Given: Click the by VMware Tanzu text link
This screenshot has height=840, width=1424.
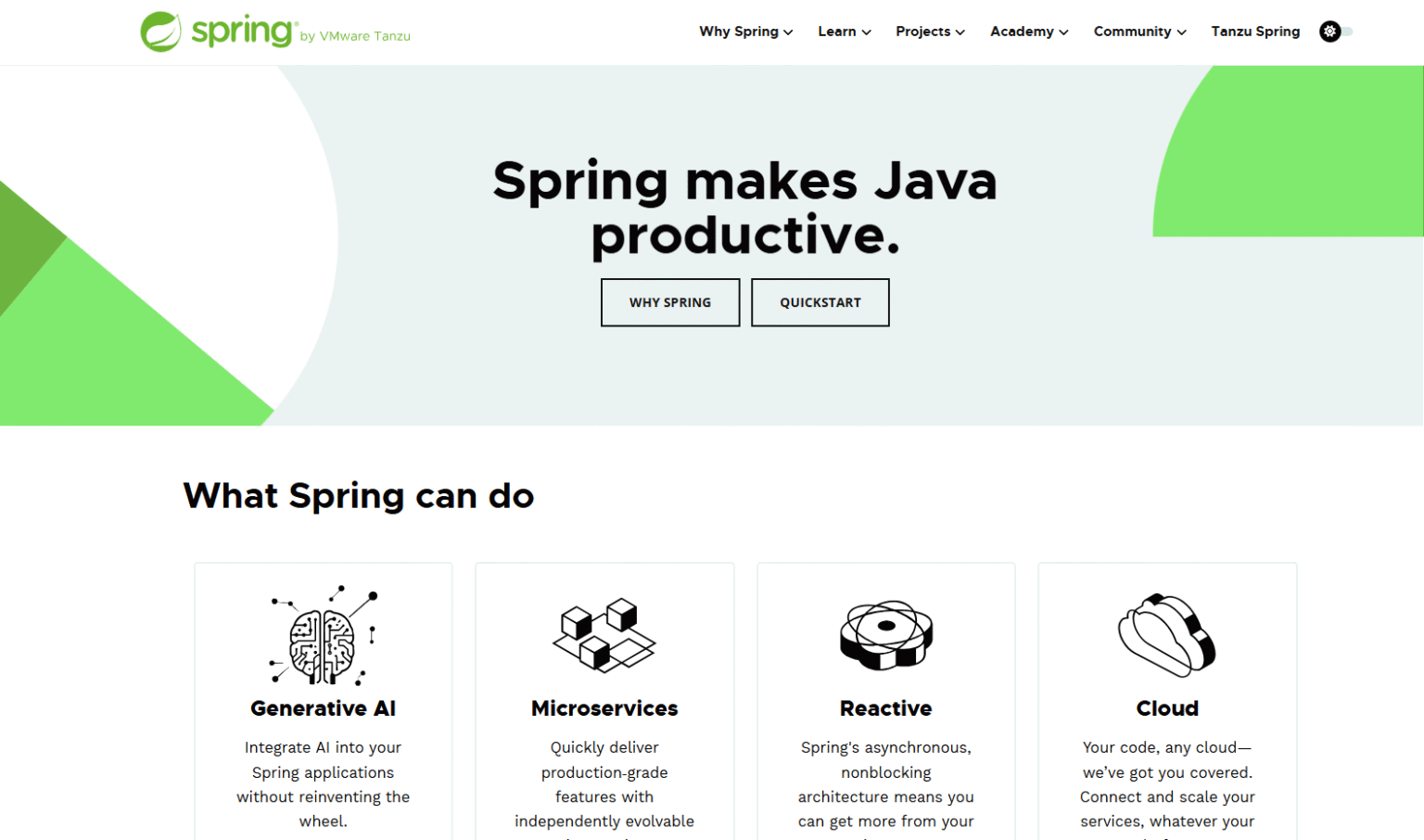Looking at the screenshot, I should [358, 36].
